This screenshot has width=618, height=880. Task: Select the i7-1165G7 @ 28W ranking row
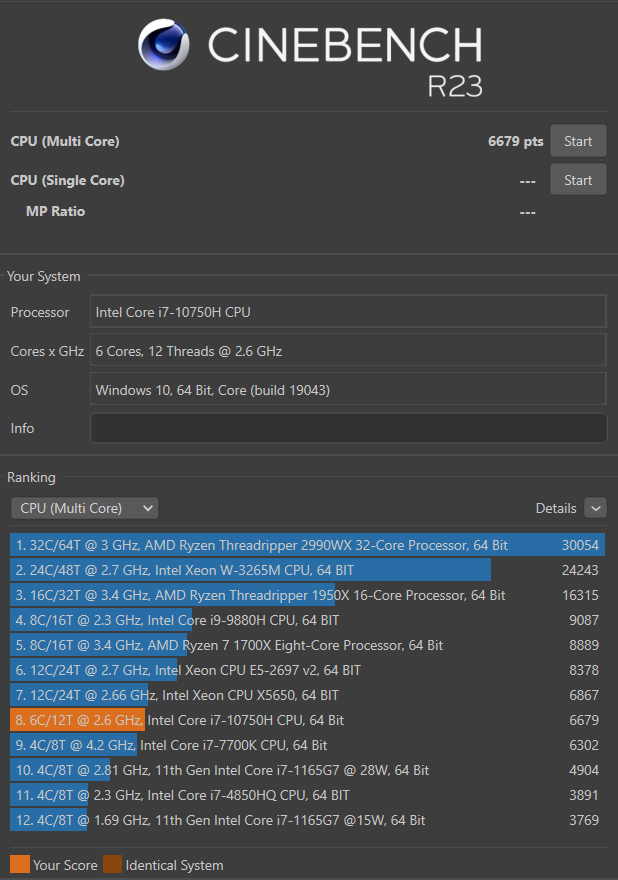click(308, 770)
